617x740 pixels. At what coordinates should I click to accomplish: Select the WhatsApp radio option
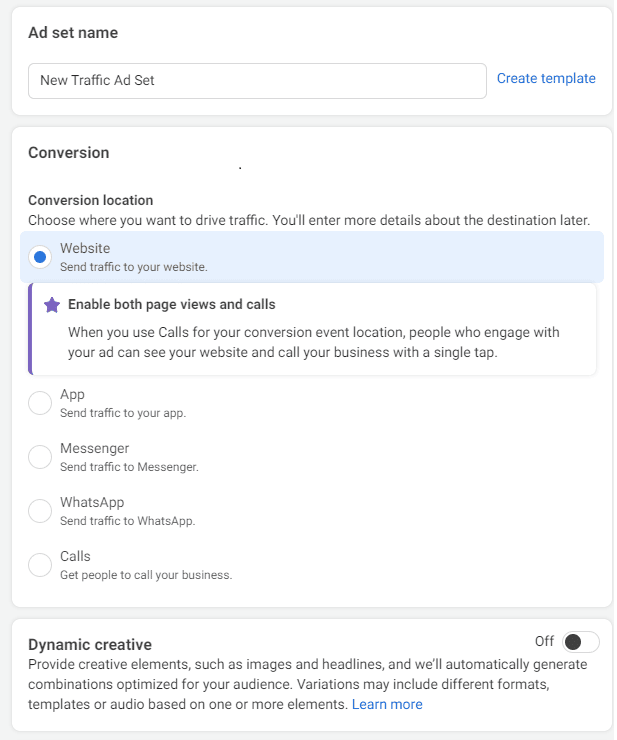40,511
